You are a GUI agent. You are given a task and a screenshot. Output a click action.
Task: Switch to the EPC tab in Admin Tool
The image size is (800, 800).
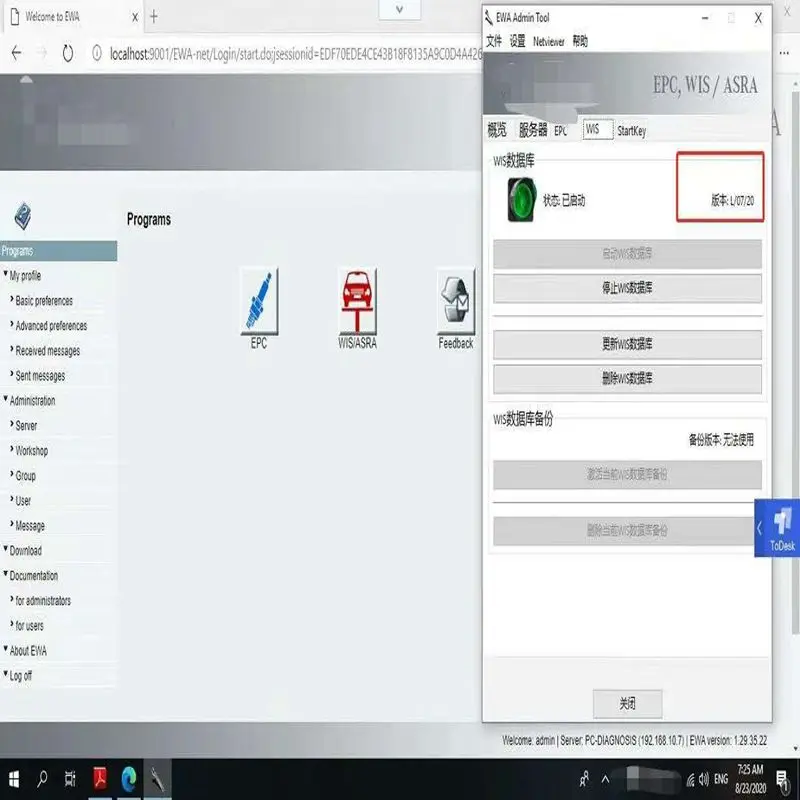coord(561,131)
